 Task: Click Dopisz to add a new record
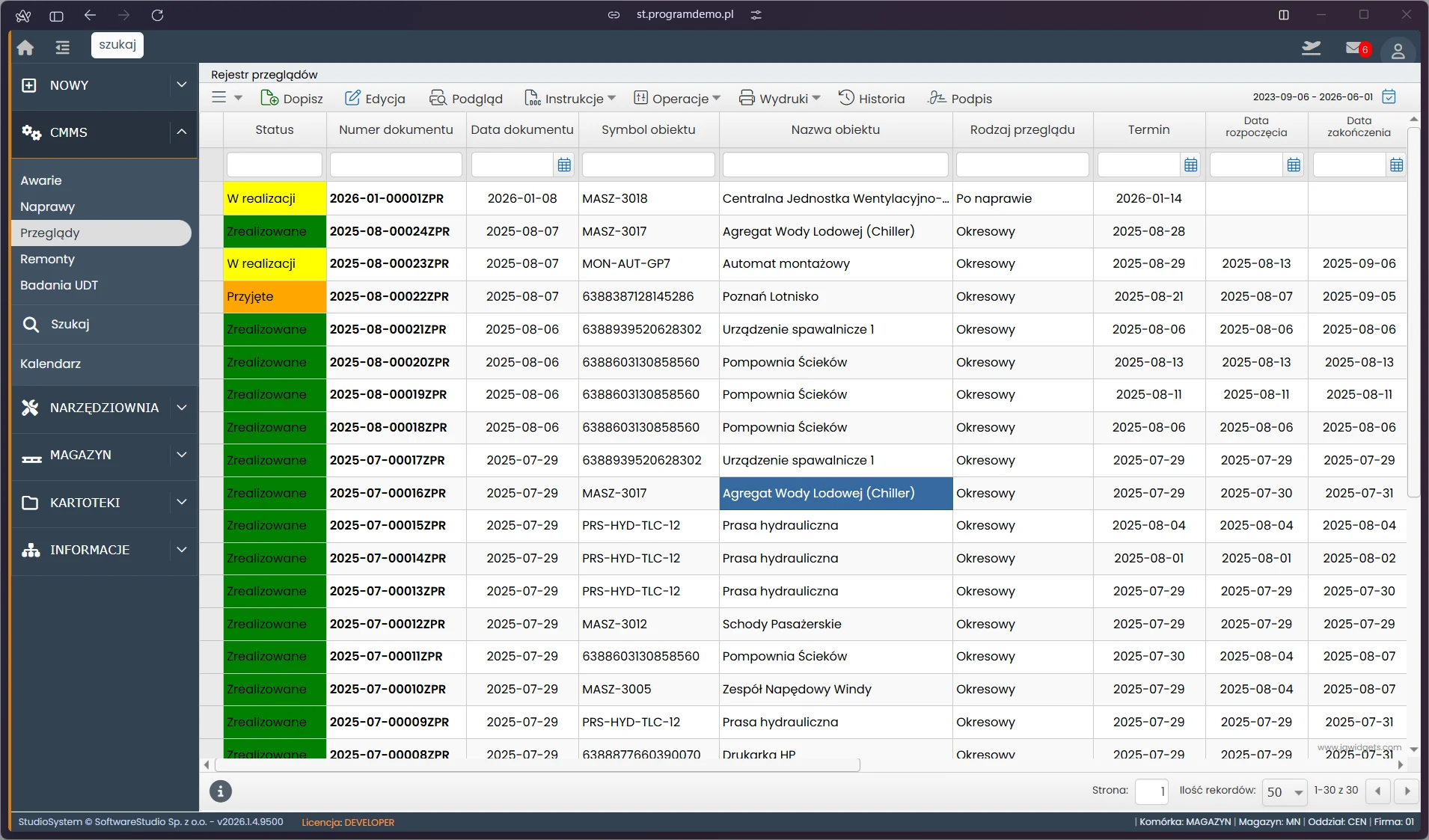click(292, 98)
